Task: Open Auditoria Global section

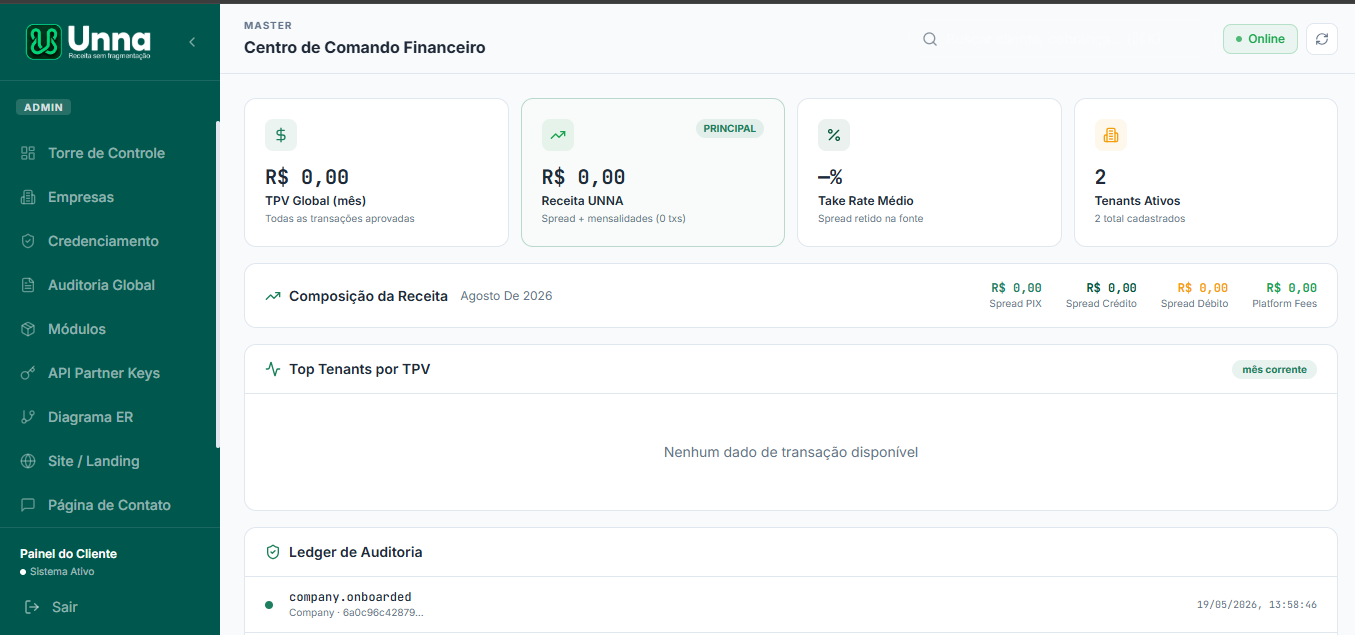Action: (108, 285)
